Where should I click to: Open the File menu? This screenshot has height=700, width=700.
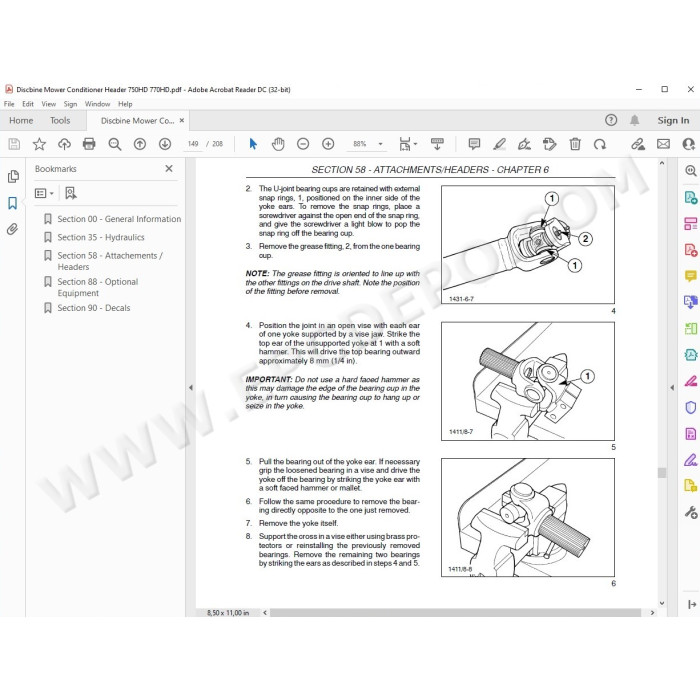point(9,104)
